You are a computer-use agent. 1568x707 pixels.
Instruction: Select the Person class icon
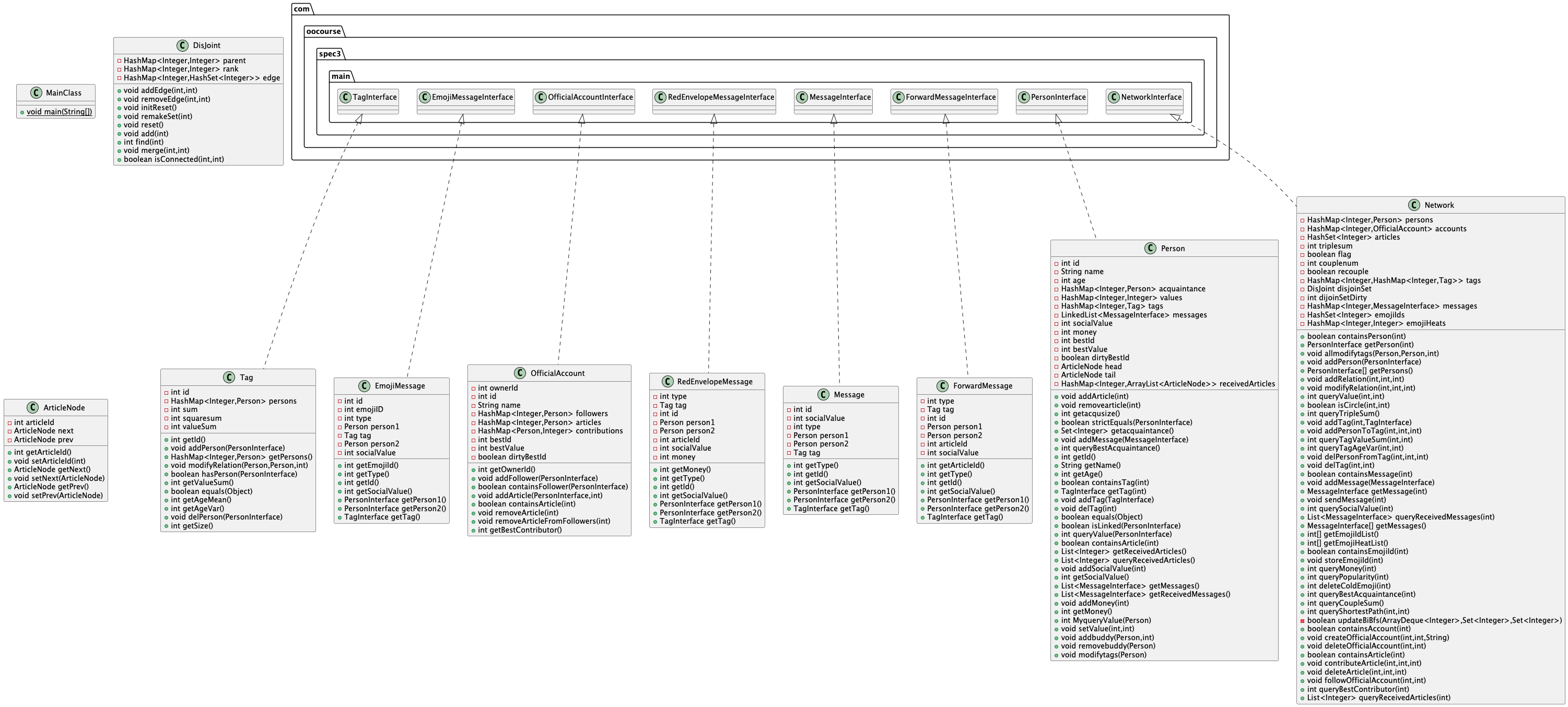click(1151, 248)
